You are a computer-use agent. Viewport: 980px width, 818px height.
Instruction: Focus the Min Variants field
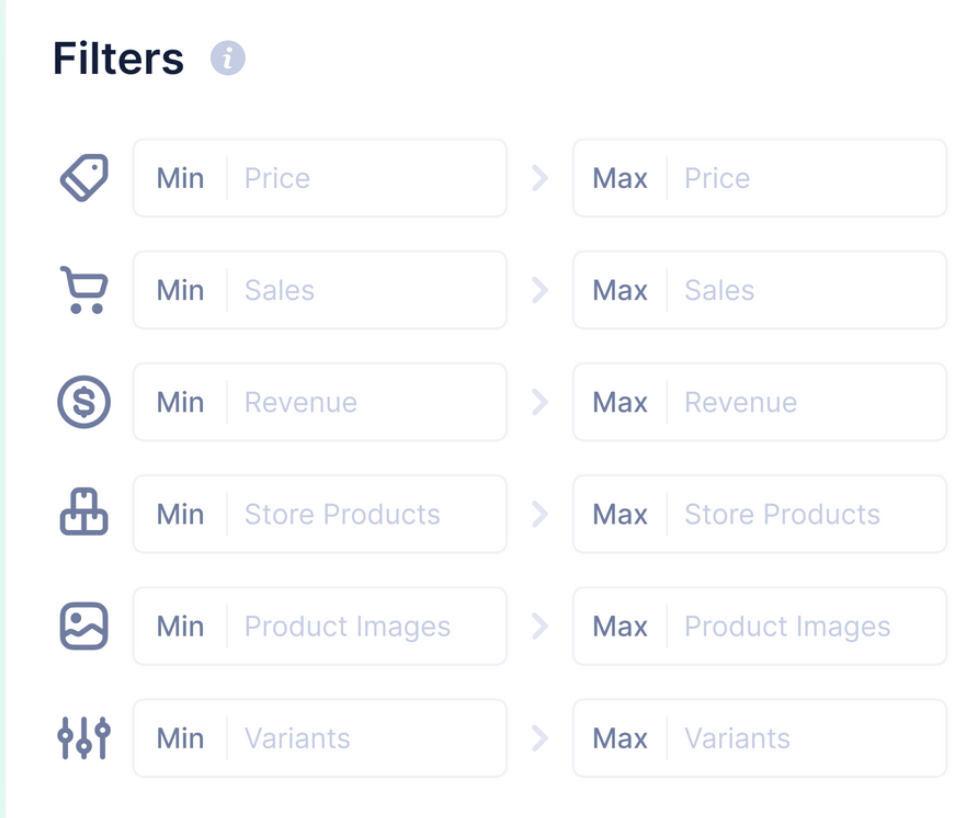point(319,738)
